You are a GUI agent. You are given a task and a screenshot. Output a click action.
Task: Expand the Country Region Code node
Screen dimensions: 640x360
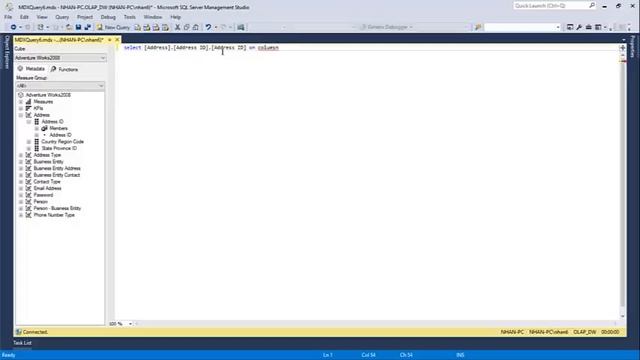(29, 142)
